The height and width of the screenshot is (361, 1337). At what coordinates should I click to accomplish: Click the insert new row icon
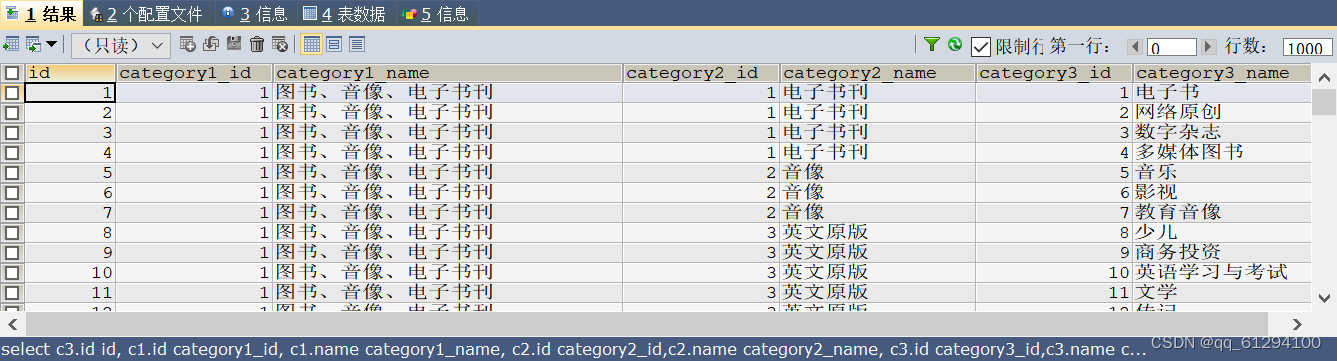point(187,44)
